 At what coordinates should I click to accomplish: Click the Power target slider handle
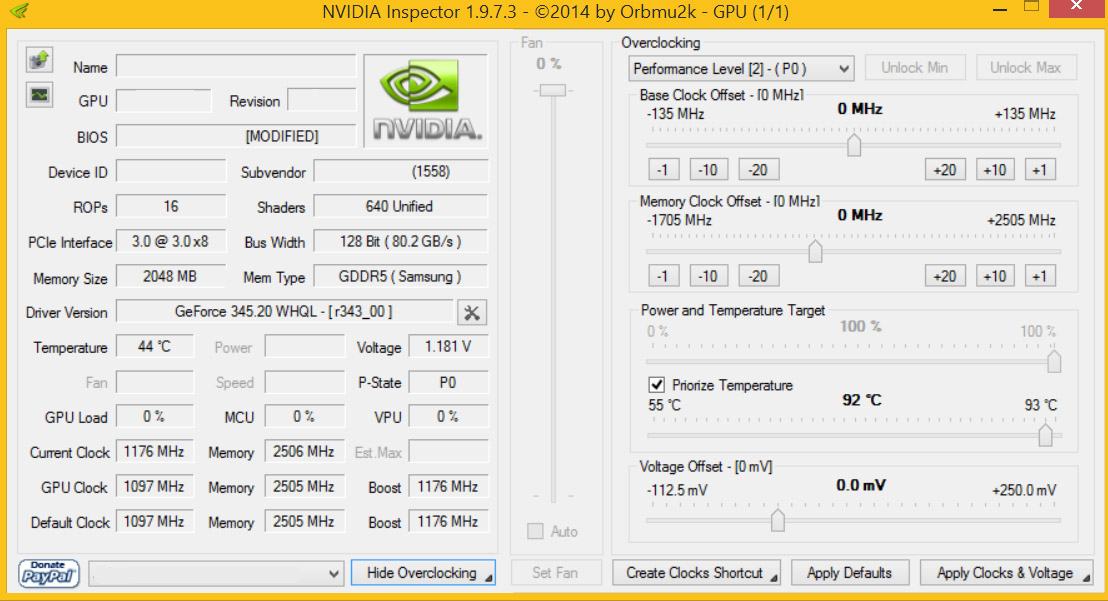coord(1054,361)
